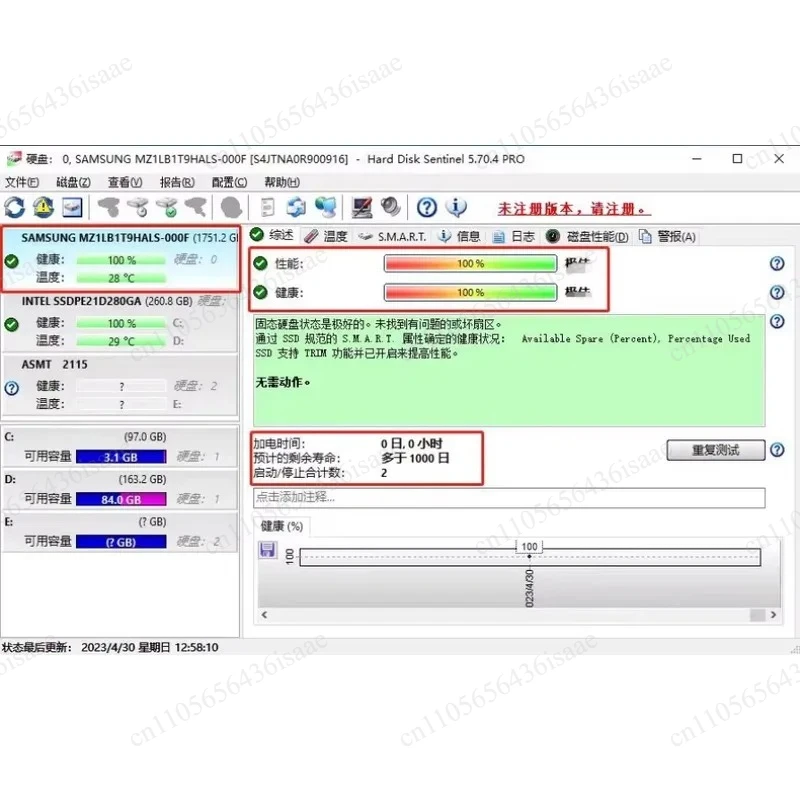This screenshot has height=800, width=800.
Task: Open the 查看(V) menu
Action: (125, 182)
